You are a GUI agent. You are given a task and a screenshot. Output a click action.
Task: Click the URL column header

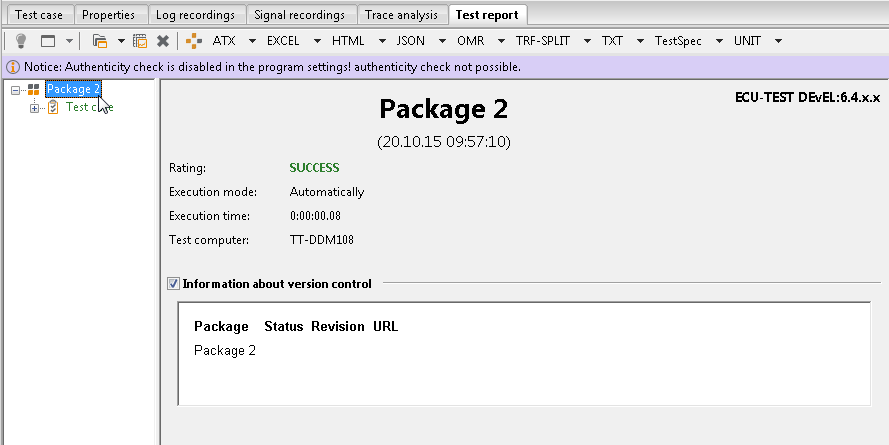(x=386, y=327)
